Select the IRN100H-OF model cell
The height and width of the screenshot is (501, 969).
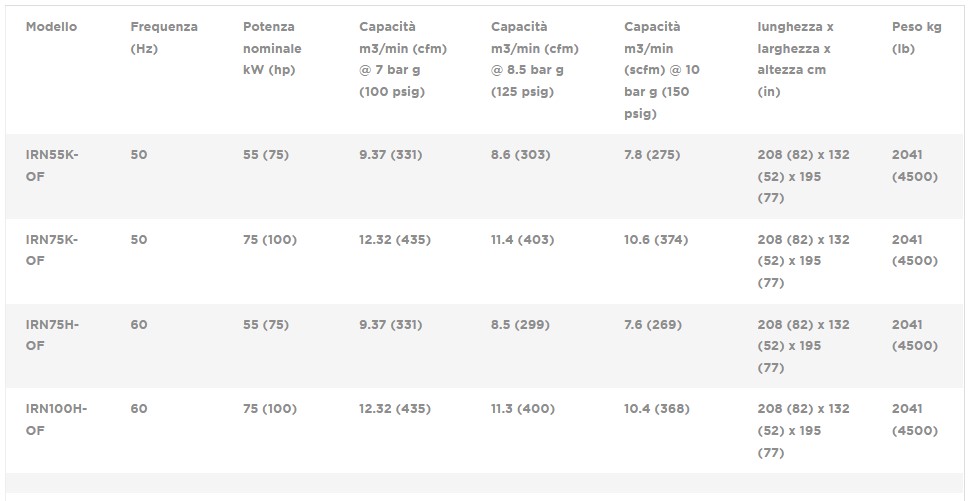[56, 419]
